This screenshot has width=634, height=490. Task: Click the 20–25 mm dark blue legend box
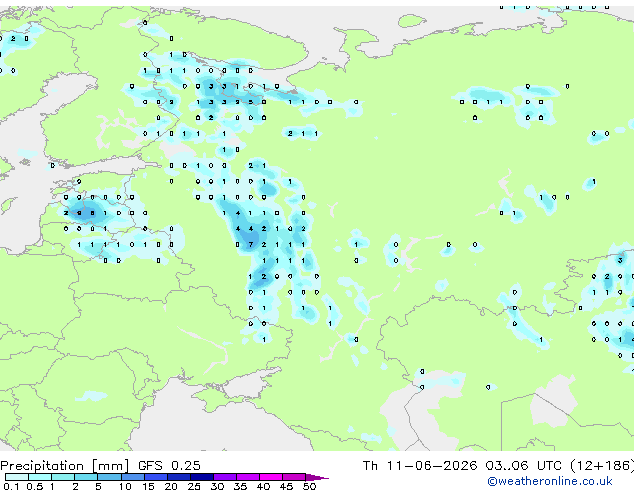178,477
